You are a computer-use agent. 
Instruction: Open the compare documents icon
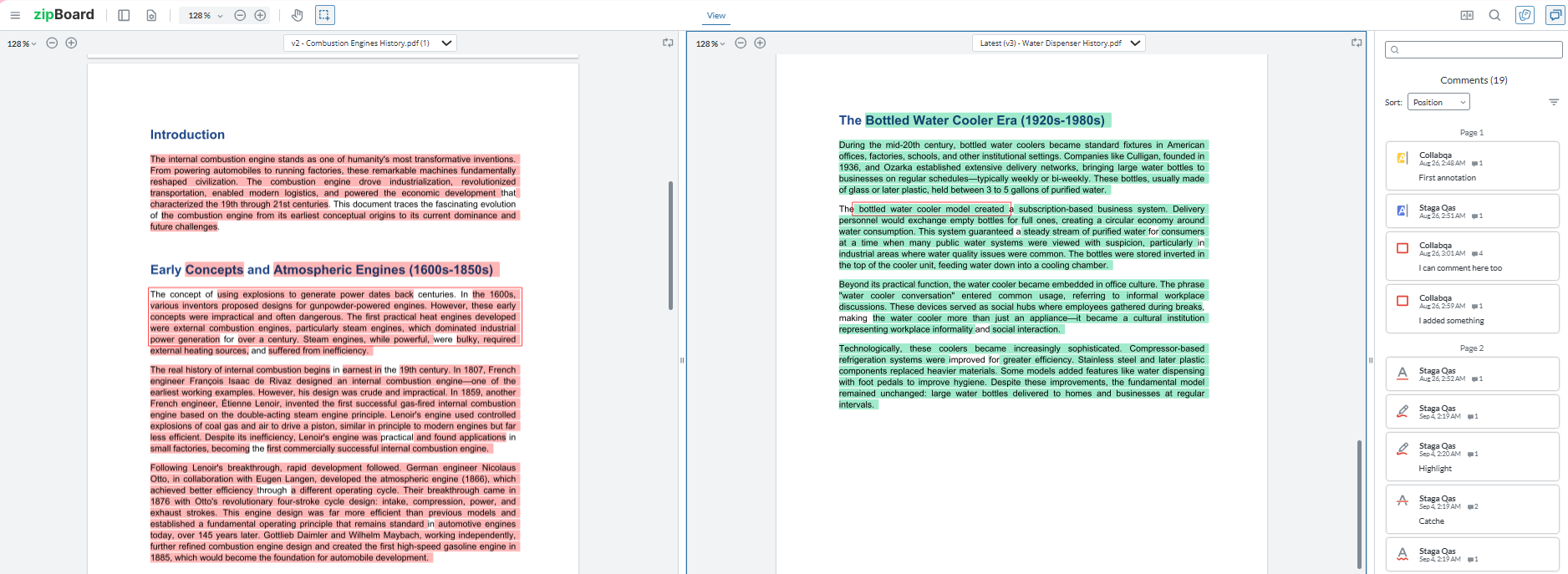click(x=1467, y=15)
